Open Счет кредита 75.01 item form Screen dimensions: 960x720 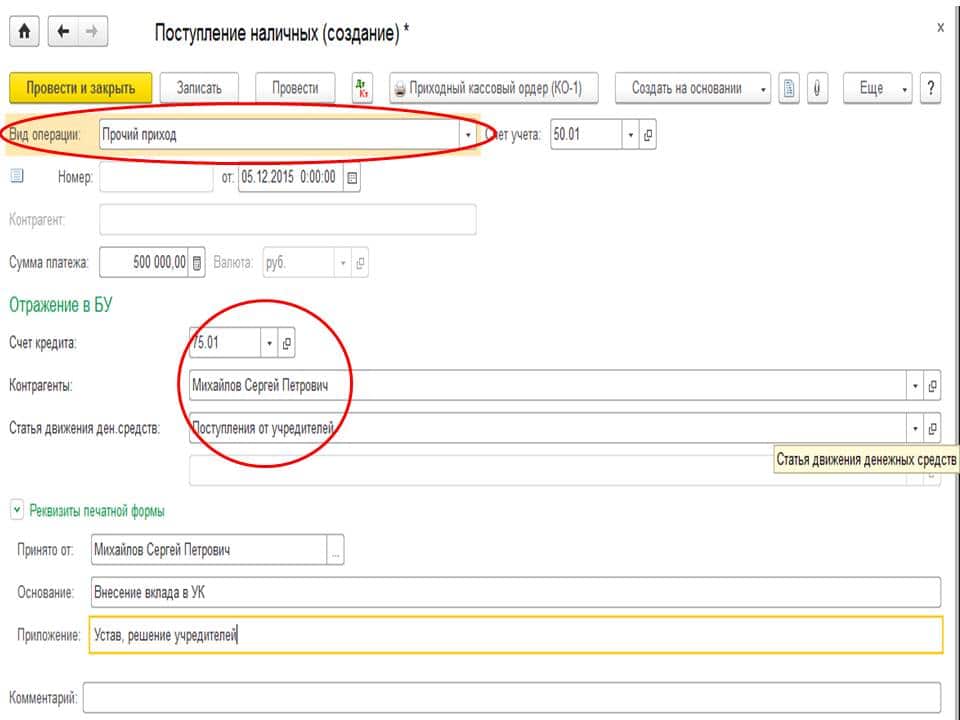[x=287, y=343]
